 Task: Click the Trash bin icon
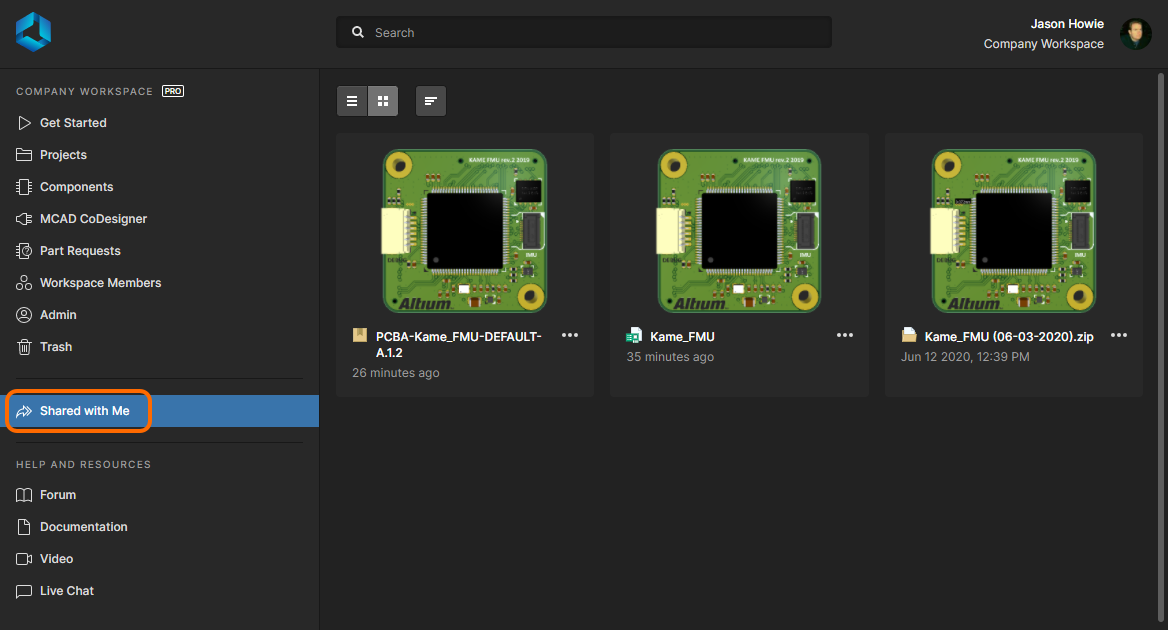click(x=24, y=347)
